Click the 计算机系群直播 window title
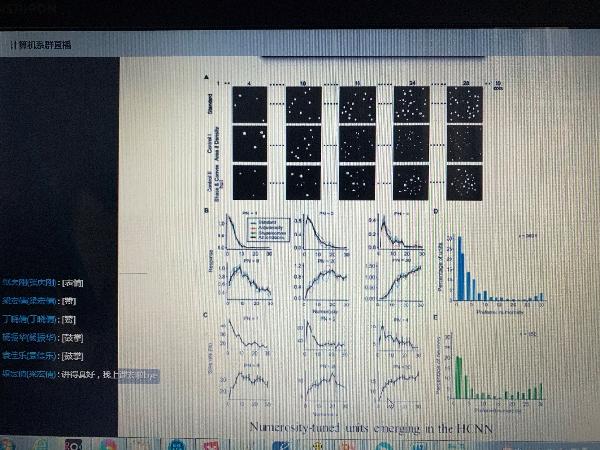The height and width of the screenshot is (450, 600). point(44,46)
